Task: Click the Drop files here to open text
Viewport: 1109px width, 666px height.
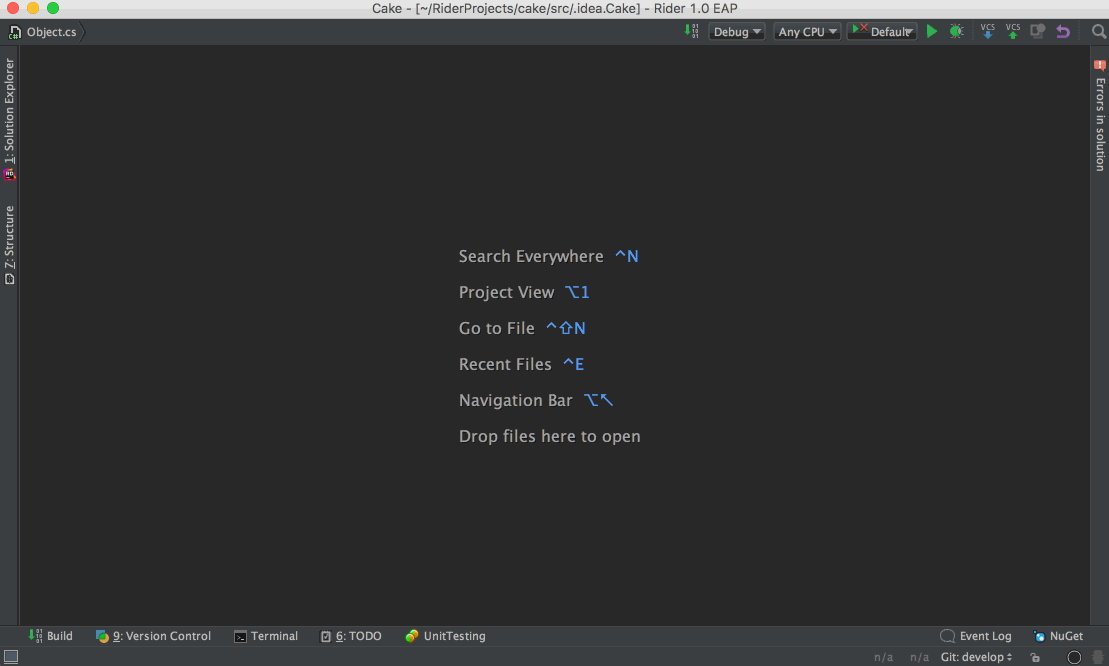Action: [550, 436]
